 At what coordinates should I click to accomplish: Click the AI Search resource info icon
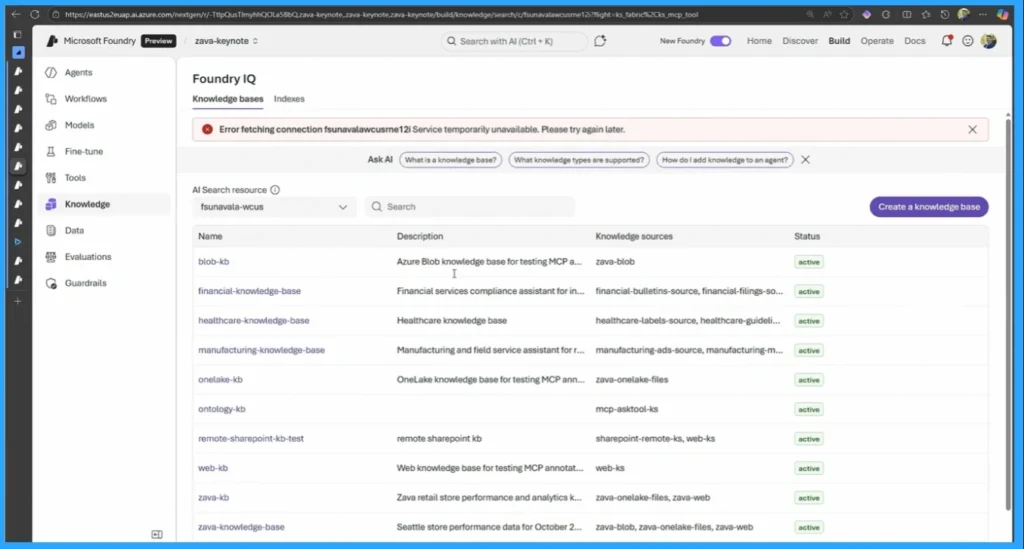coord(275,190)
